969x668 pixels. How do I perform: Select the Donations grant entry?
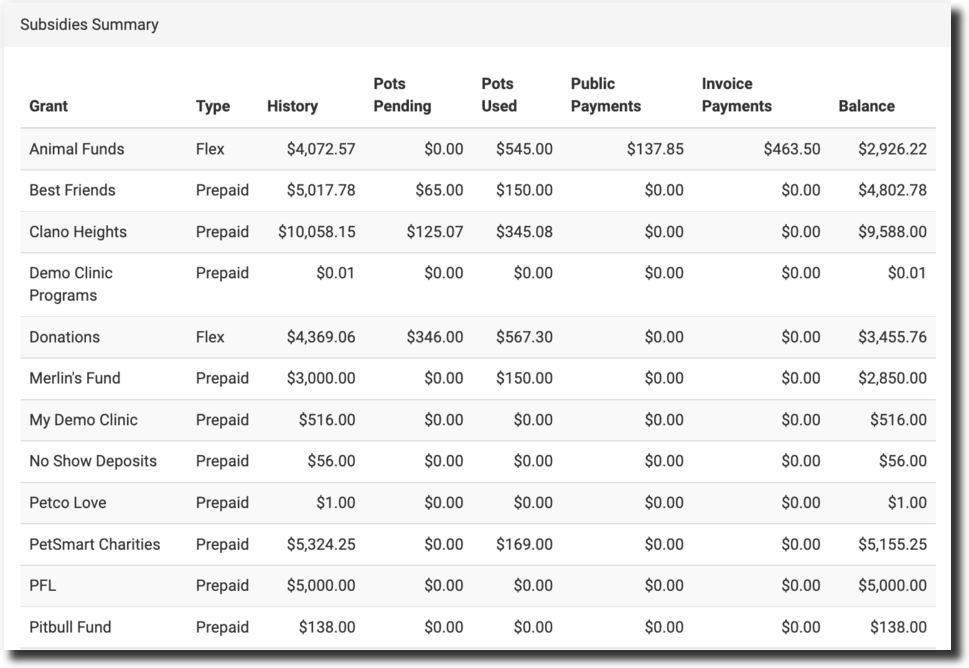[x=65, y=337]
